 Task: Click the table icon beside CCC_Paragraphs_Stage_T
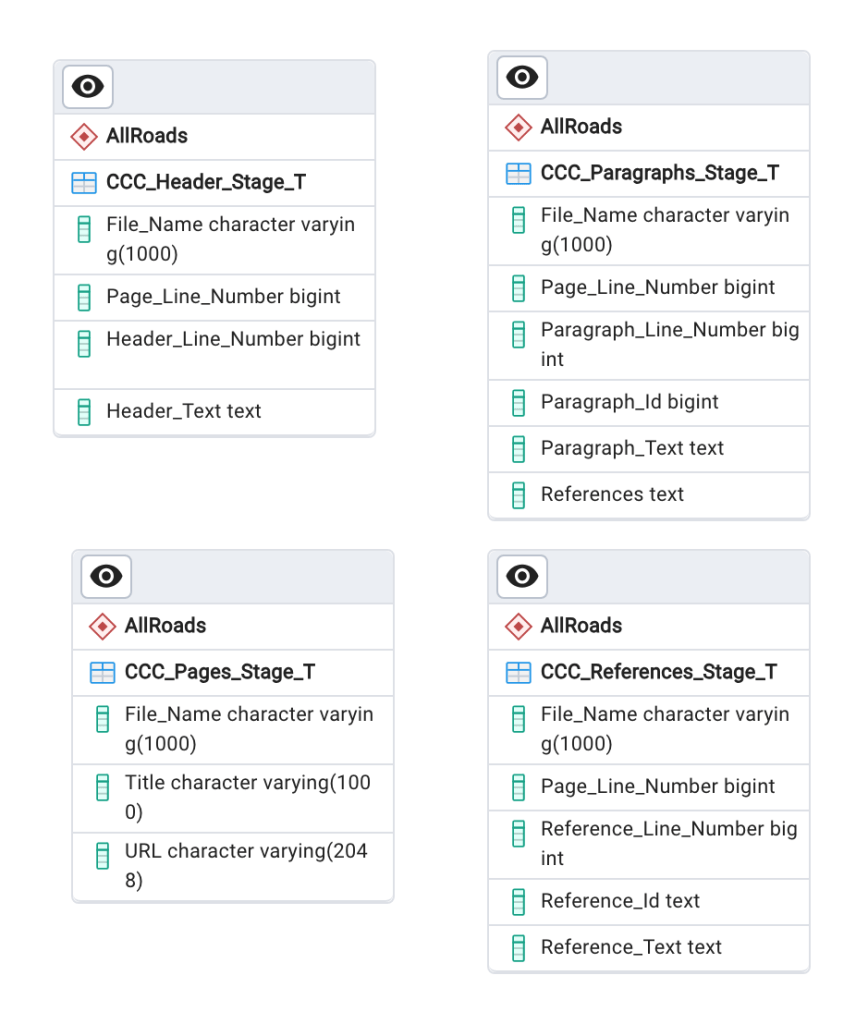(518, 174)
